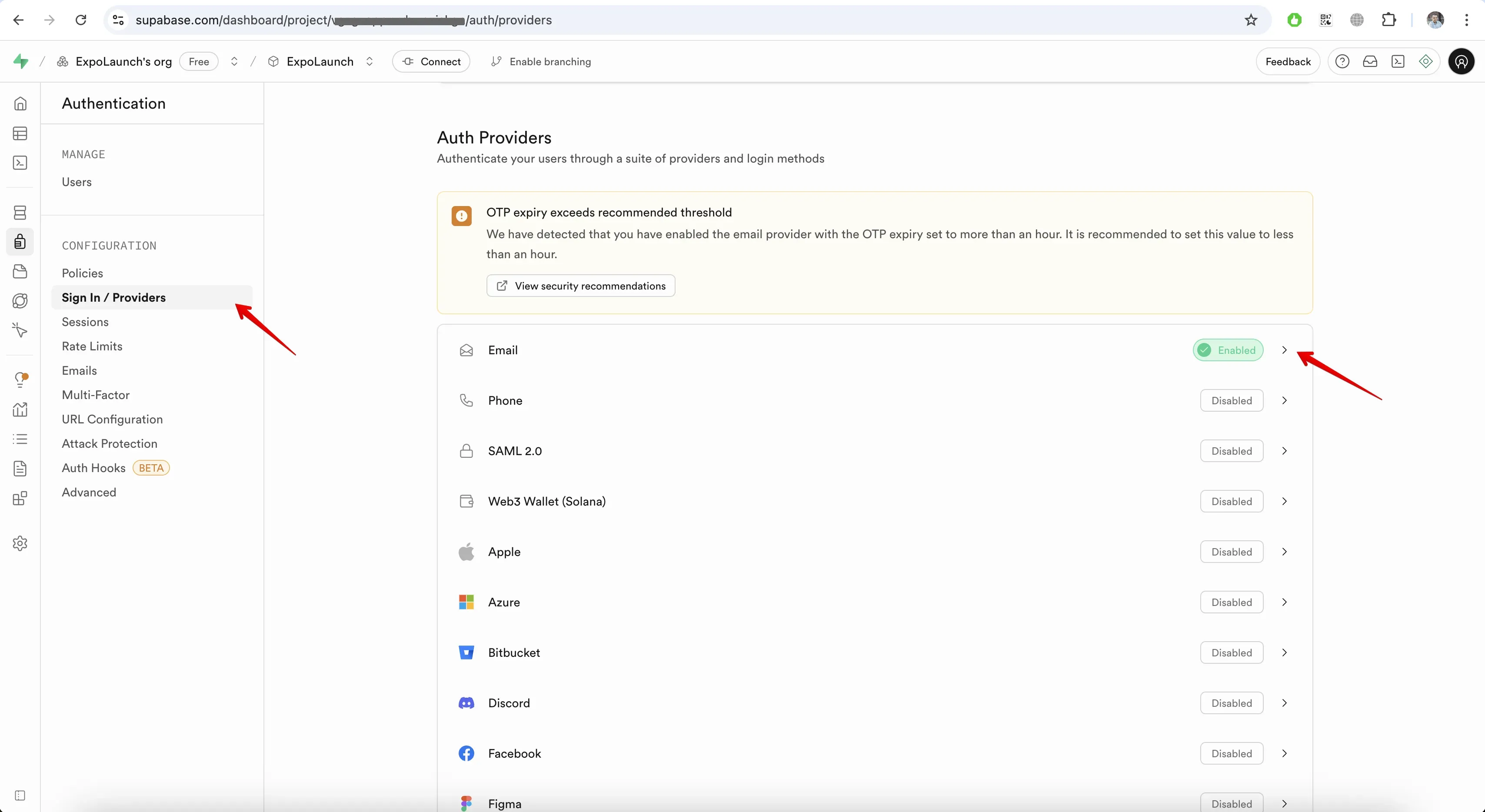Click the Feedback button
Image resolution: width=1485 pixels, height=812 pixels.
[1288, 62]
